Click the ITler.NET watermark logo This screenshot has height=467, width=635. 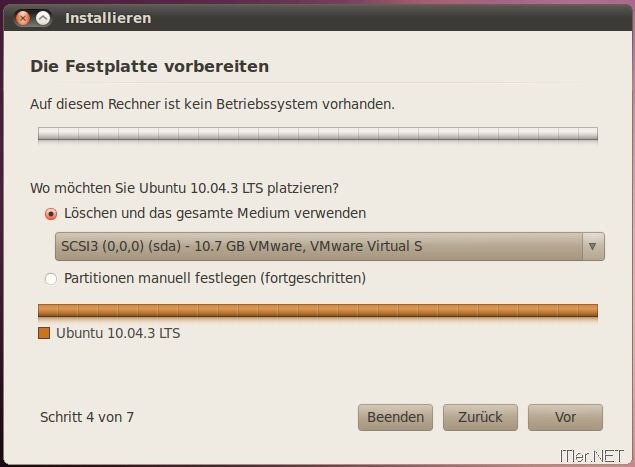(592, 456)
